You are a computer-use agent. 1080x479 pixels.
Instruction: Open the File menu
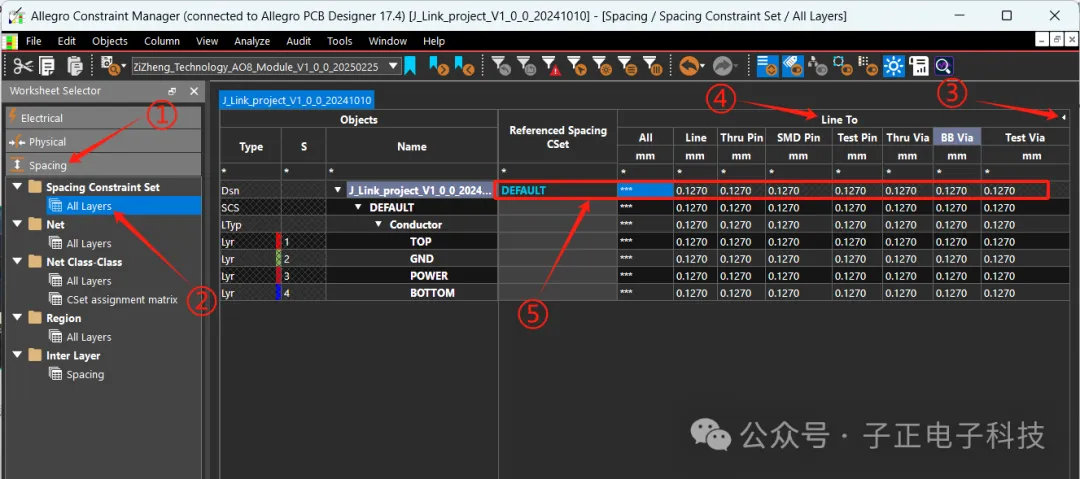pyautogui.click(x=34, y=41)
